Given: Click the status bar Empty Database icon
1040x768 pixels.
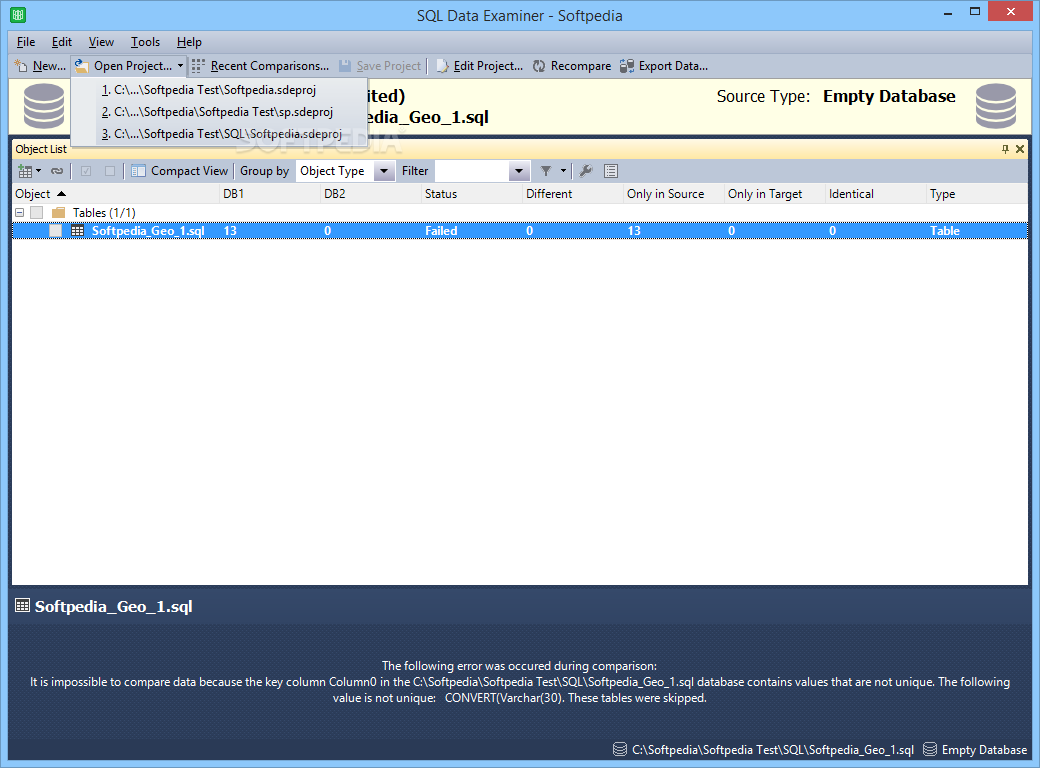Looking at the screenshot, I should pyautogui.click(x=930, y=749).
